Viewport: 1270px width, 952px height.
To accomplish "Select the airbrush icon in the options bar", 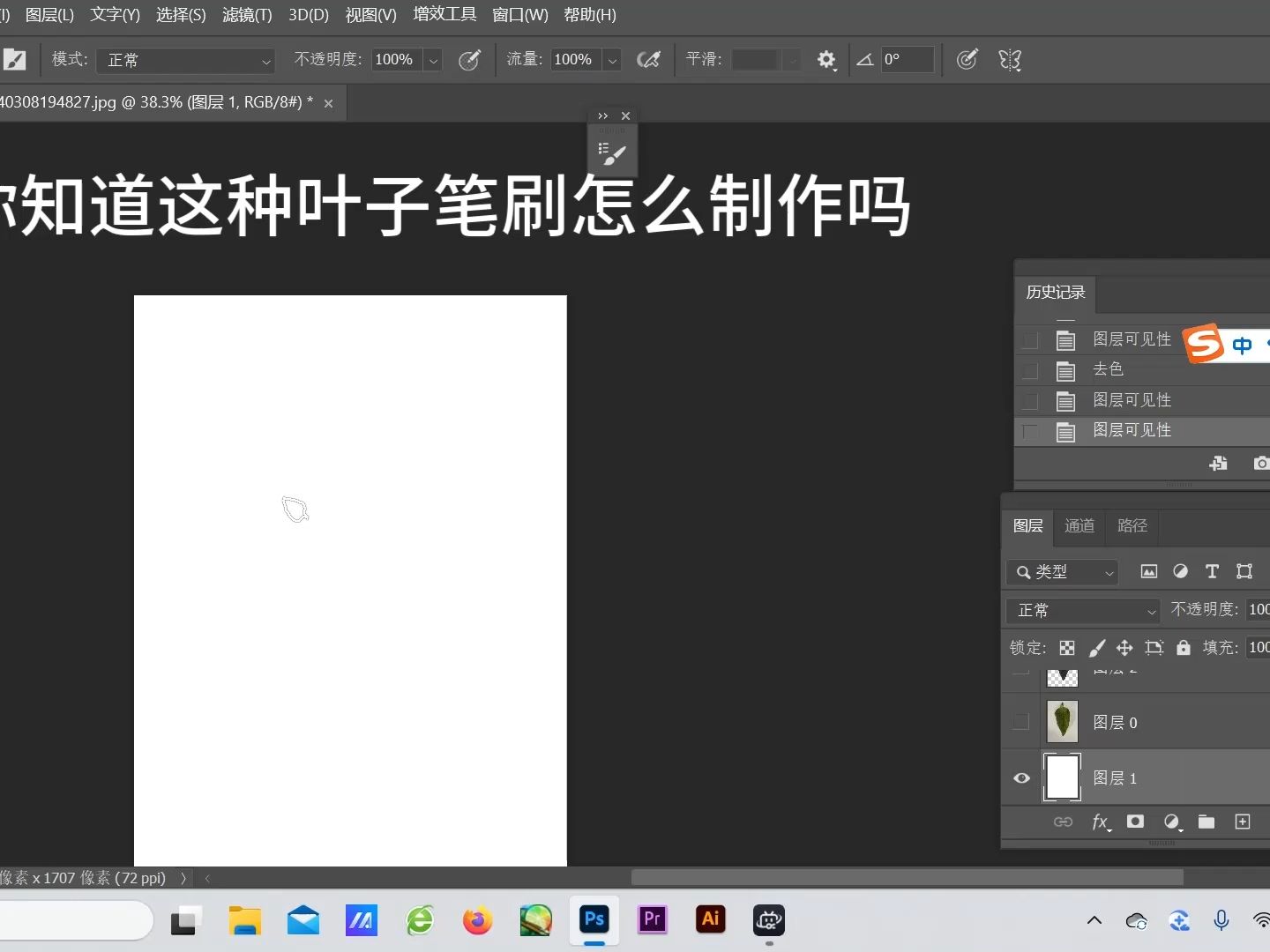I will (650, 60).
